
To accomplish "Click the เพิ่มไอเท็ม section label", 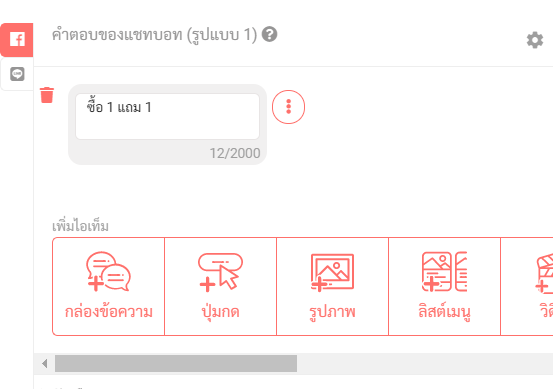I will click(x=80, y=226).
